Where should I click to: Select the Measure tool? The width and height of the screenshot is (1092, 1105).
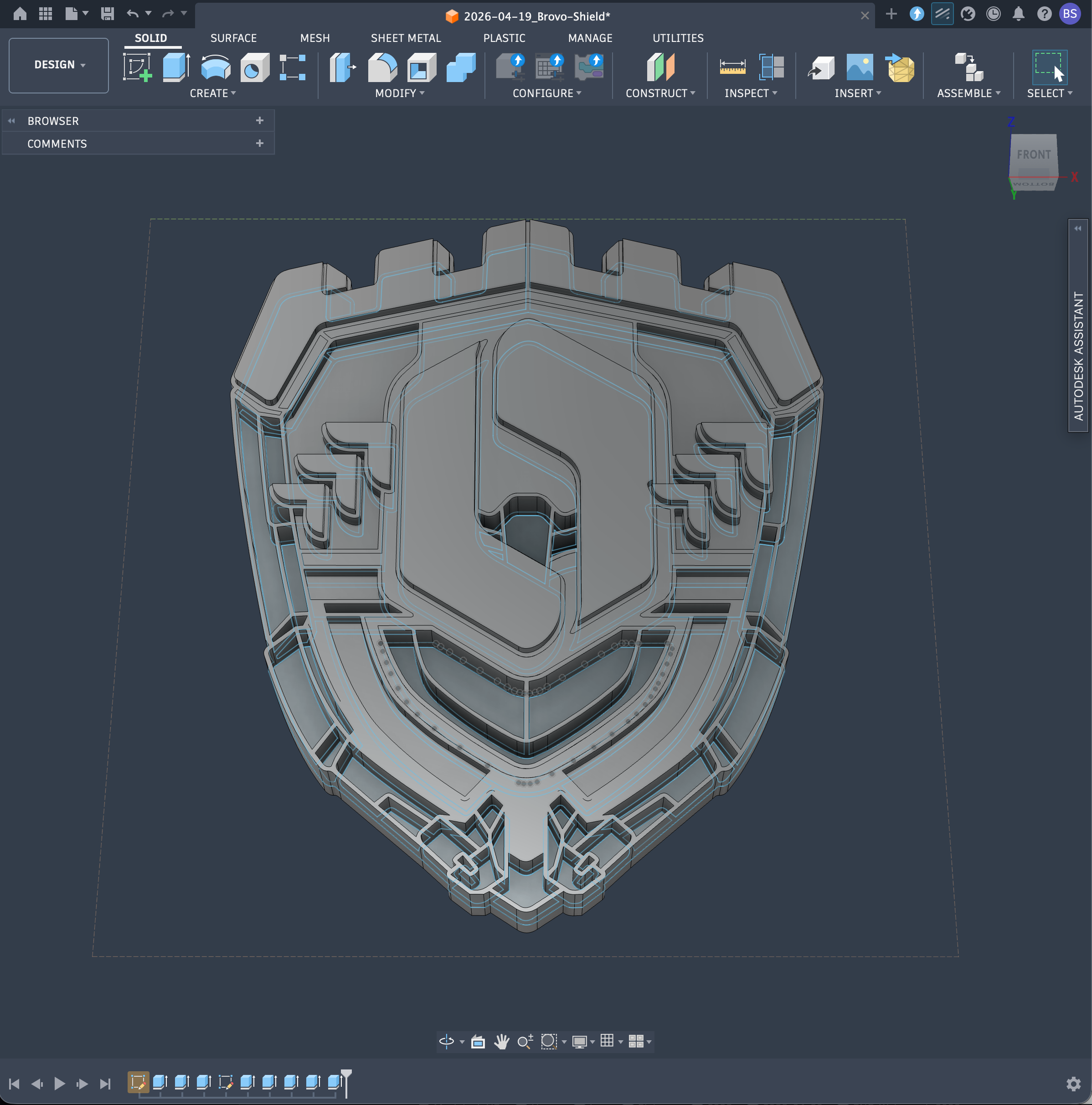coord(732,67)
